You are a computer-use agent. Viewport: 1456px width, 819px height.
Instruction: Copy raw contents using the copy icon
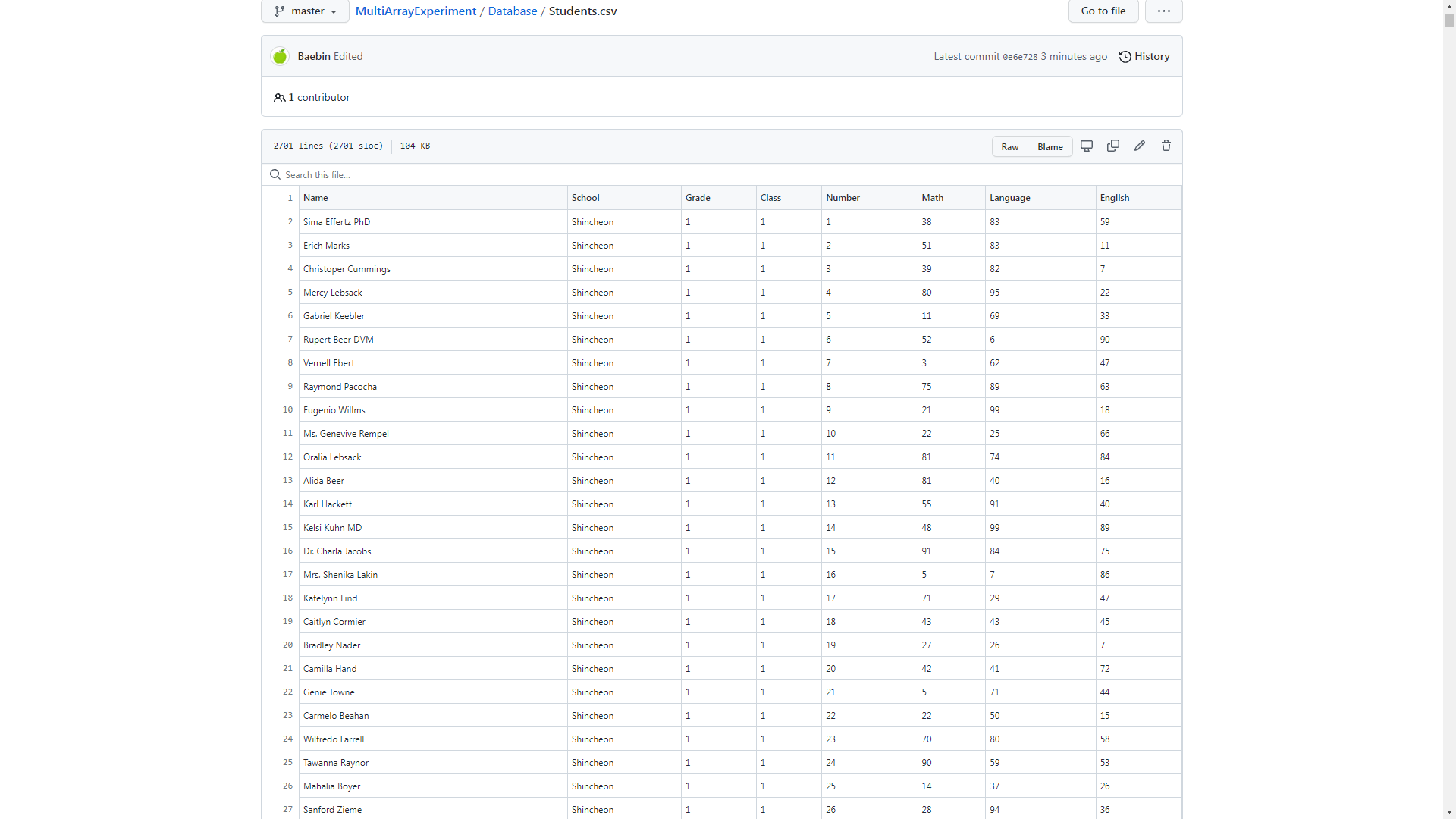click(x=1113, y=146)
